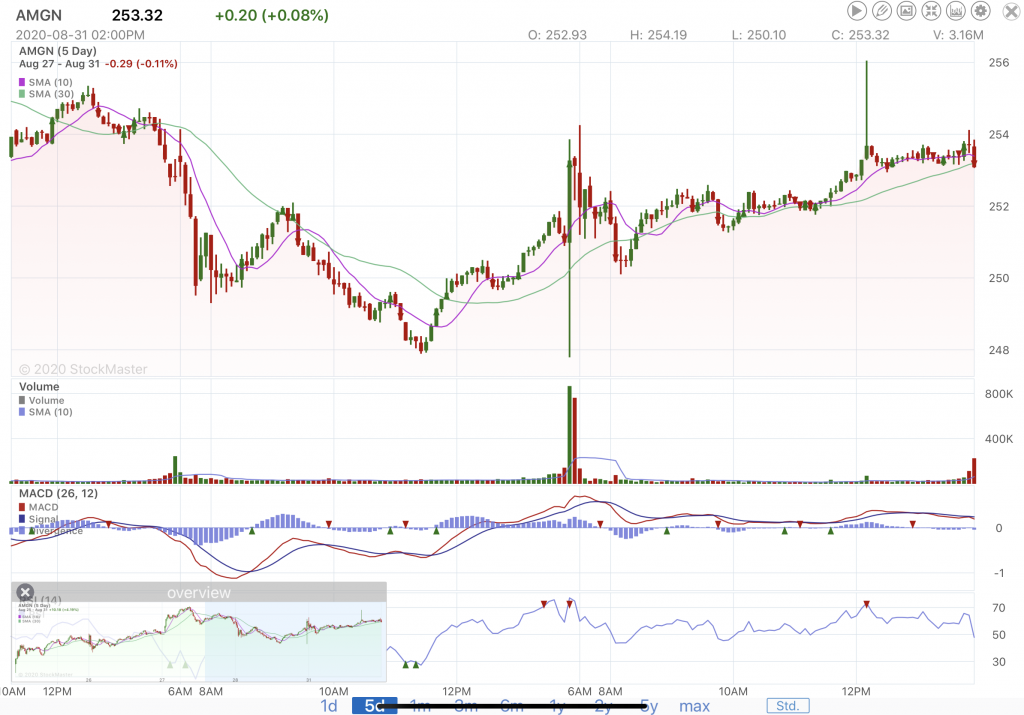Open chart settings gear icon

[981, 11]
